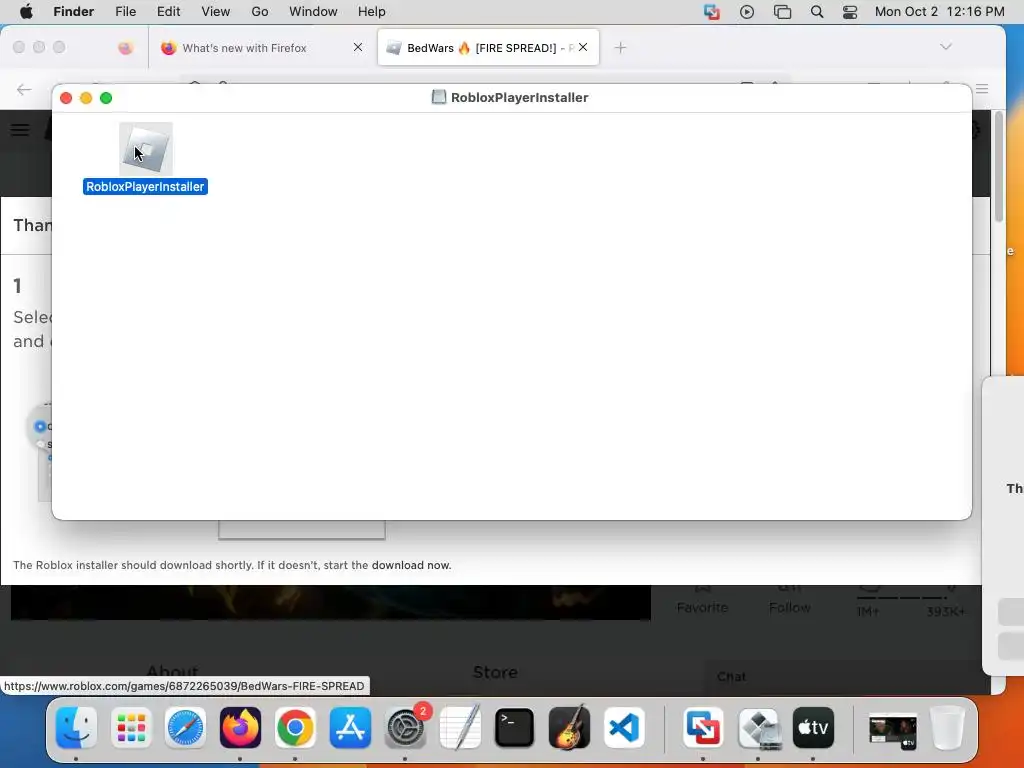The width and height of the screenshot is (1024, 768).
Task: Click the VMware Fusion menu bar icon
Action: (712, 12)
